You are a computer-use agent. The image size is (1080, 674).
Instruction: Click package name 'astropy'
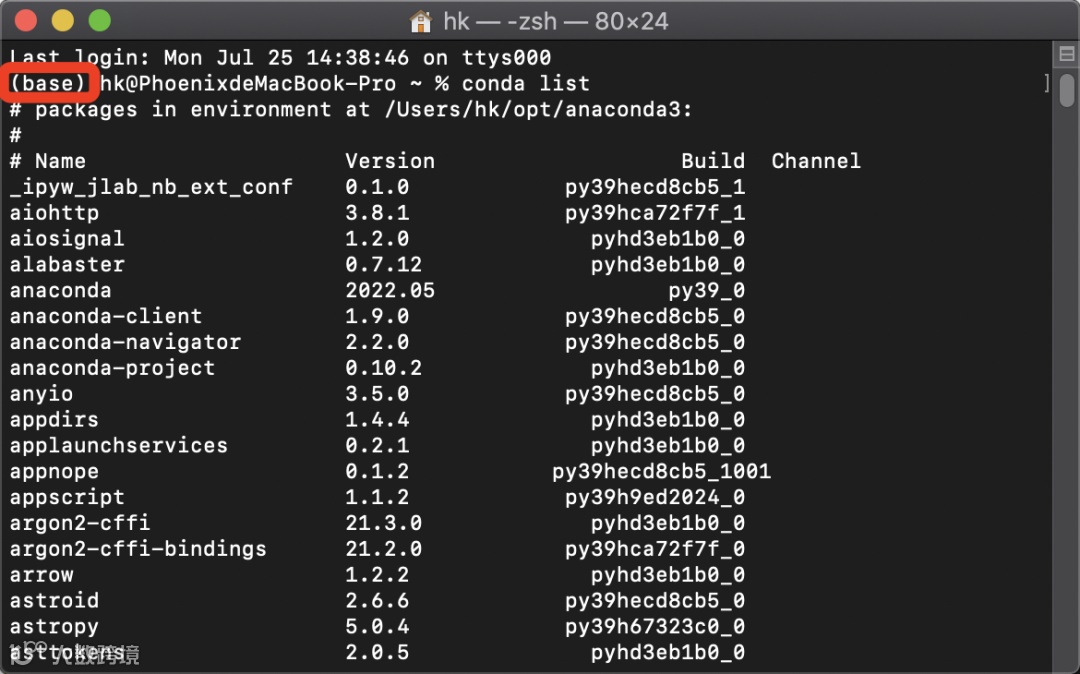point(54,626)
